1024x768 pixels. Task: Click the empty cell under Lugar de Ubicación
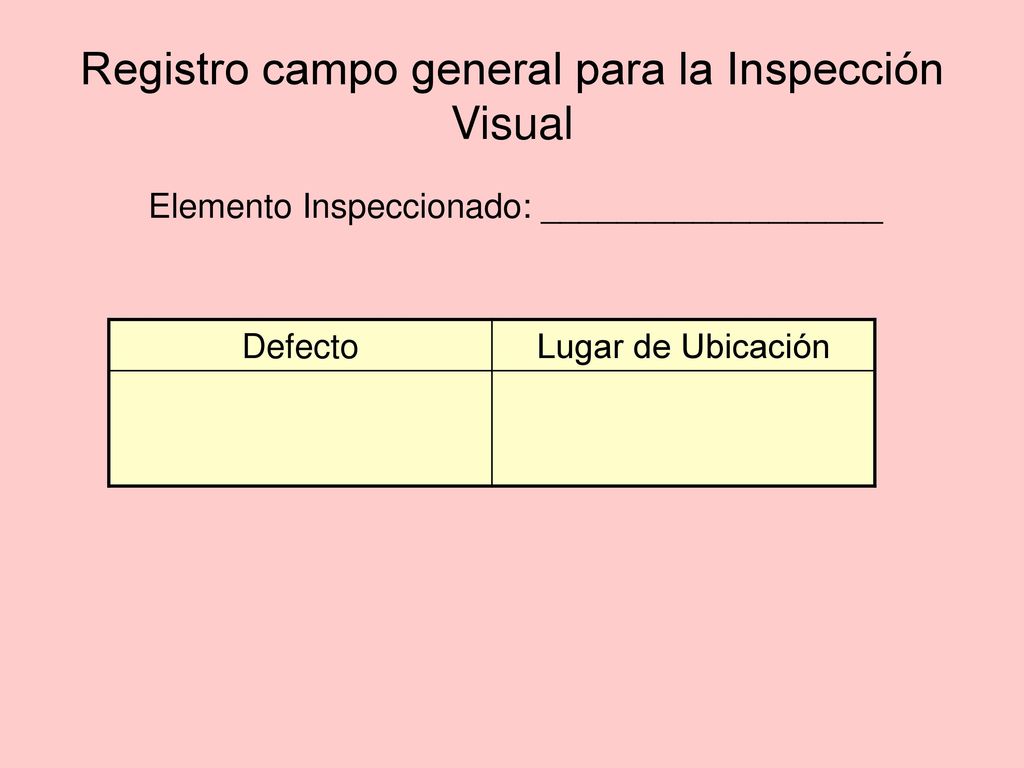click(x=683, y=428)
